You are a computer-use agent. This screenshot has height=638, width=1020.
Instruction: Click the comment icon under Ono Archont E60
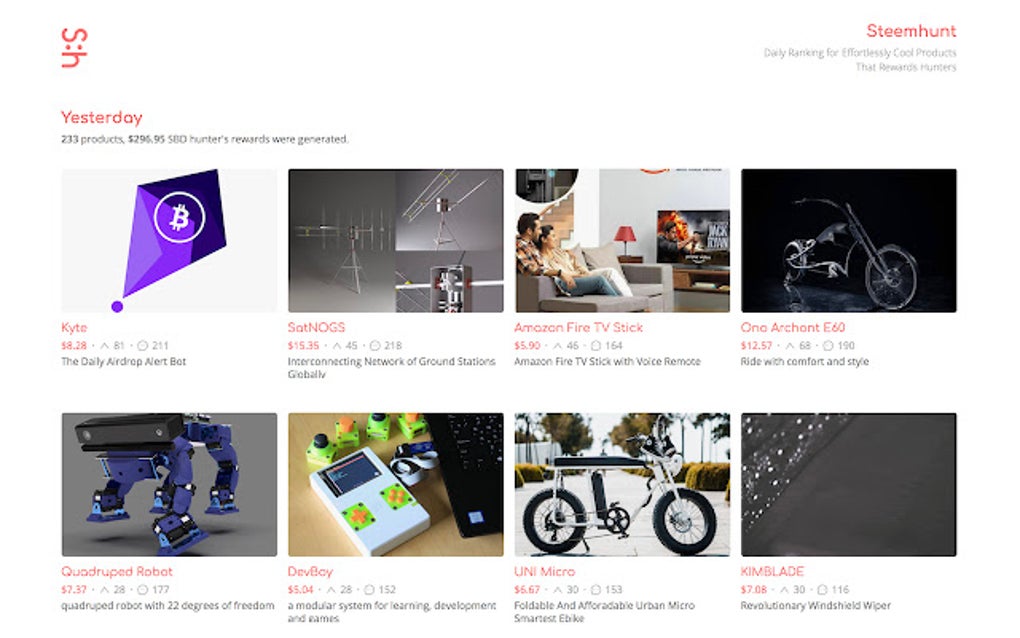(x=828, y=345)
